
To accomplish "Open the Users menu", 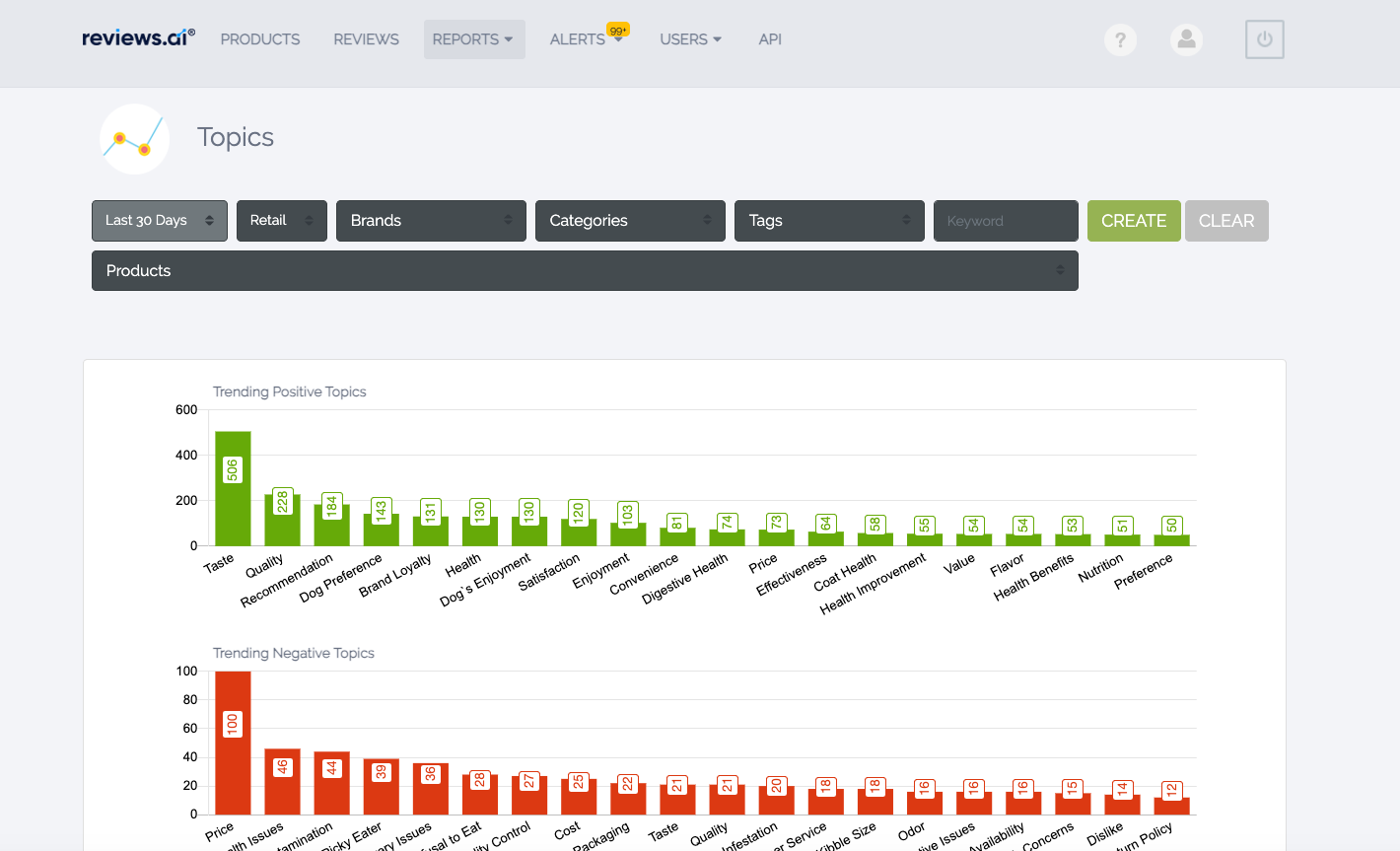I will click(690, 39).
